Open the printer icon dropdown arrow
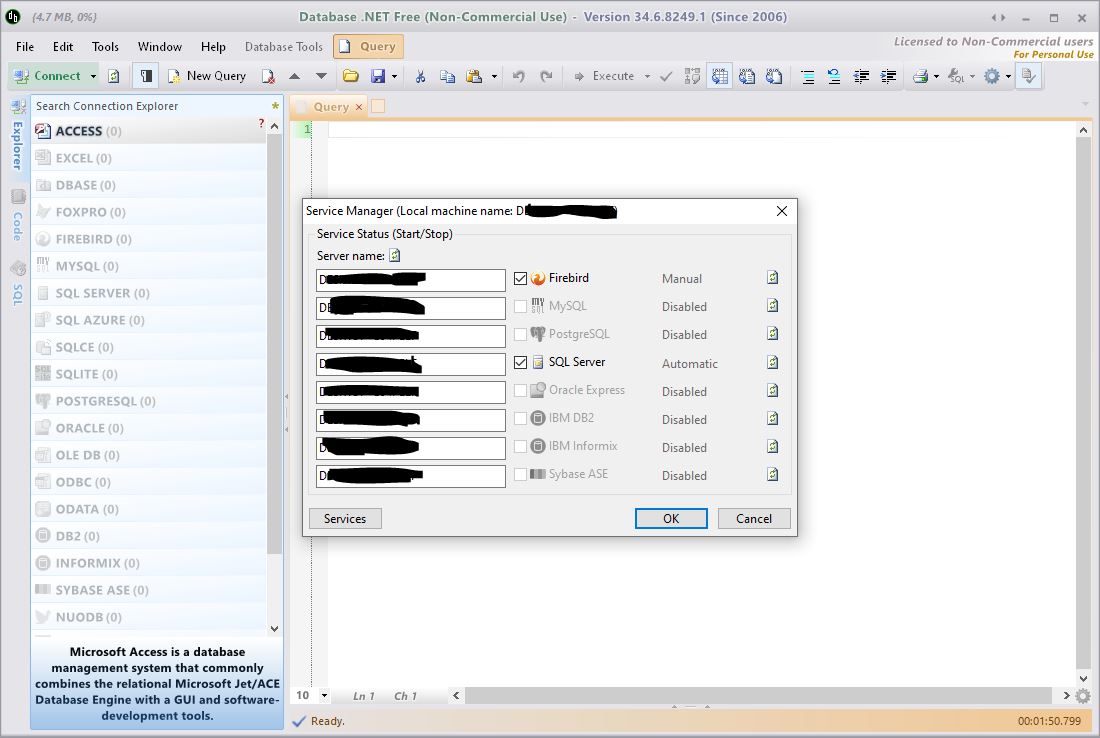Screen dimensions: 1100x738 936,76
